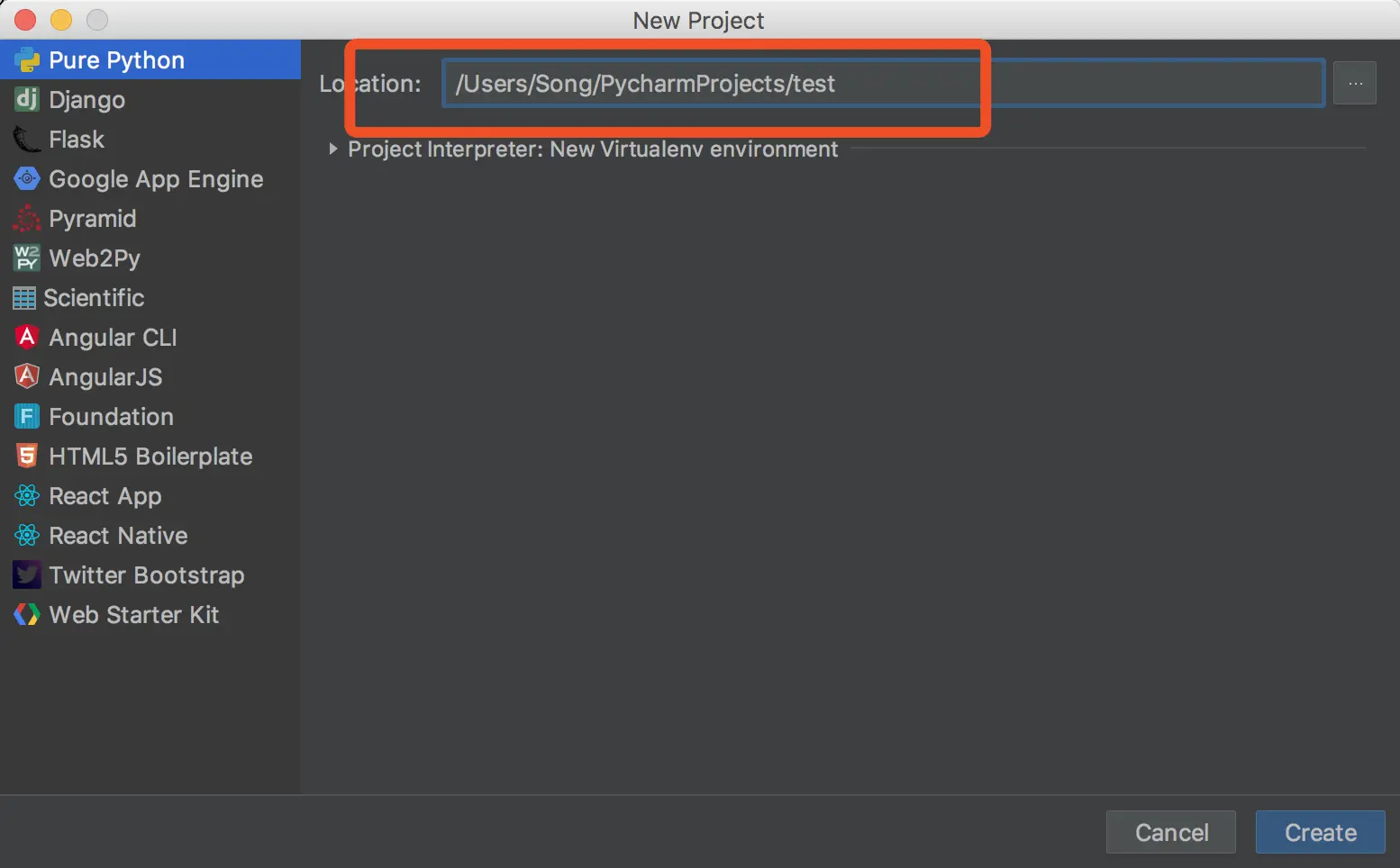
Task: Click the React App atom icon
Action: click(x=27, y=495)
